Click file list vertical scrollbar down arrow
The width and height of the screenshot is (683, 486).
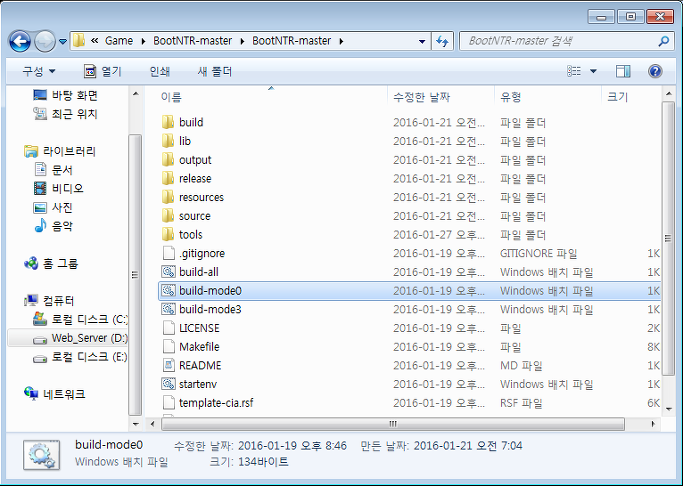(669, 409)
